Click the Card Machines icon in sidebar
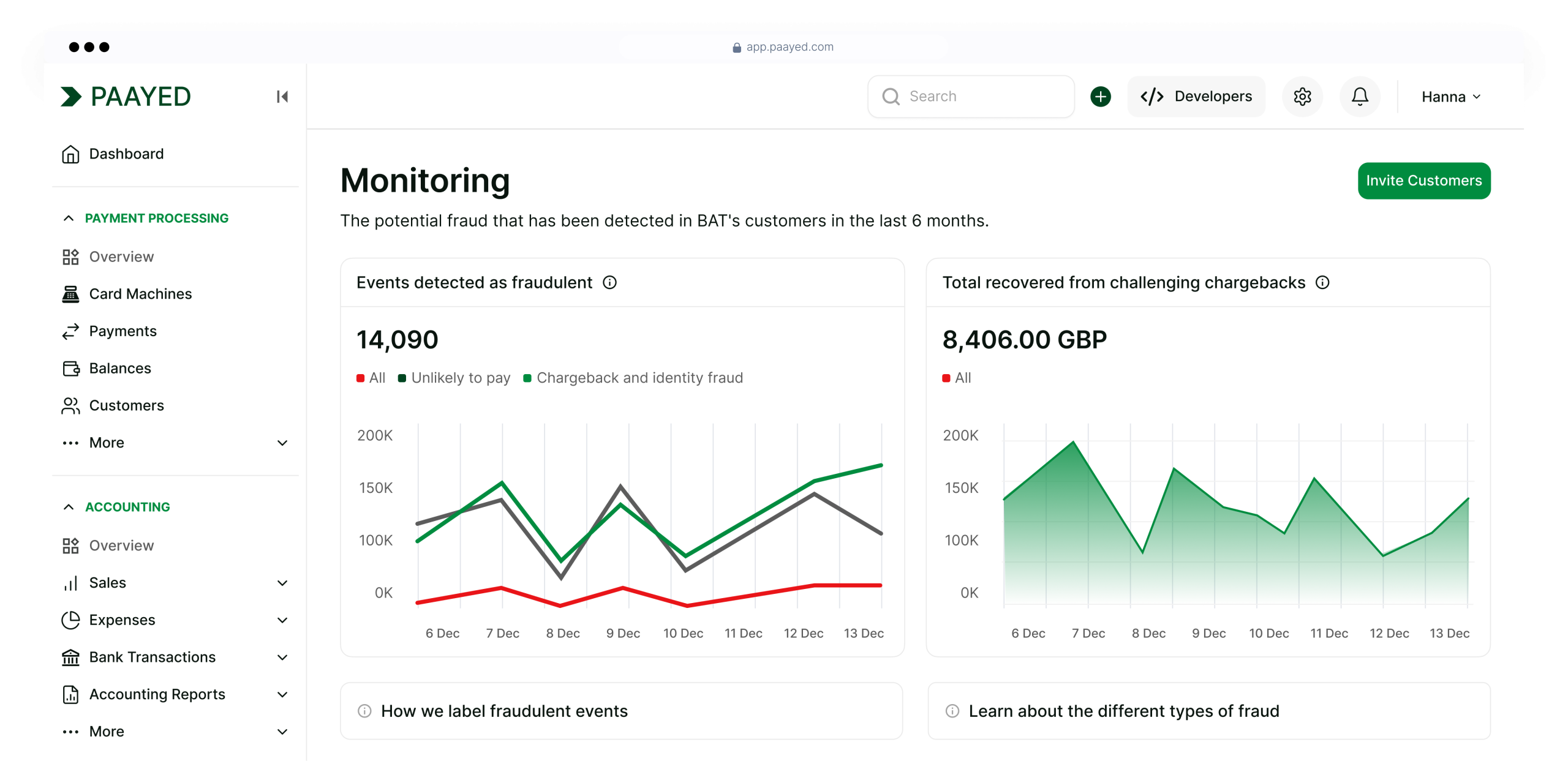This screenshot has height=761, width=1568. [70, 294]
